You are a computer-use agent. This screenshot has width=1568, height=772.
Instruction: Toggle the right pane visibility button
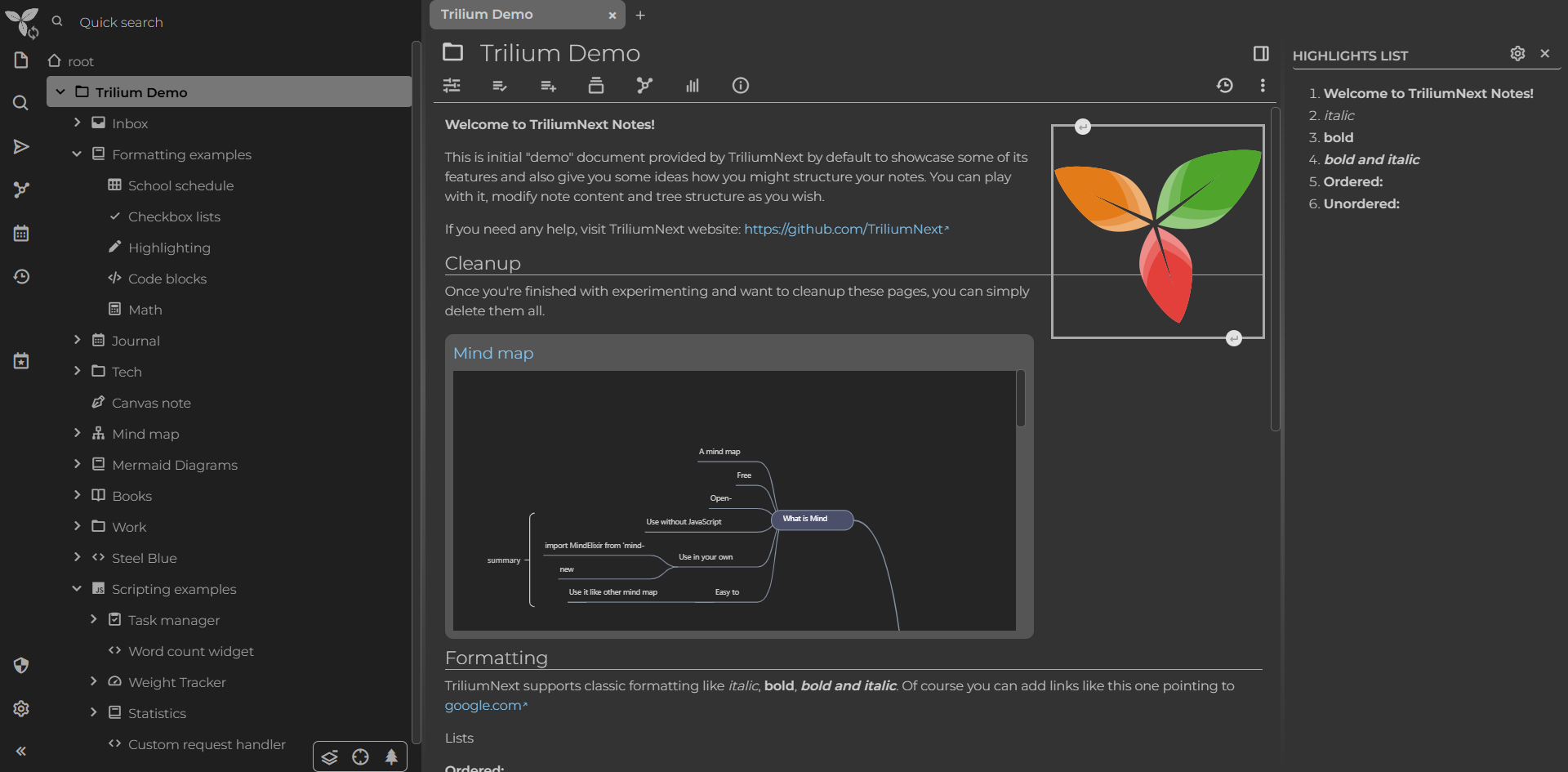(x=1261, y=53)
